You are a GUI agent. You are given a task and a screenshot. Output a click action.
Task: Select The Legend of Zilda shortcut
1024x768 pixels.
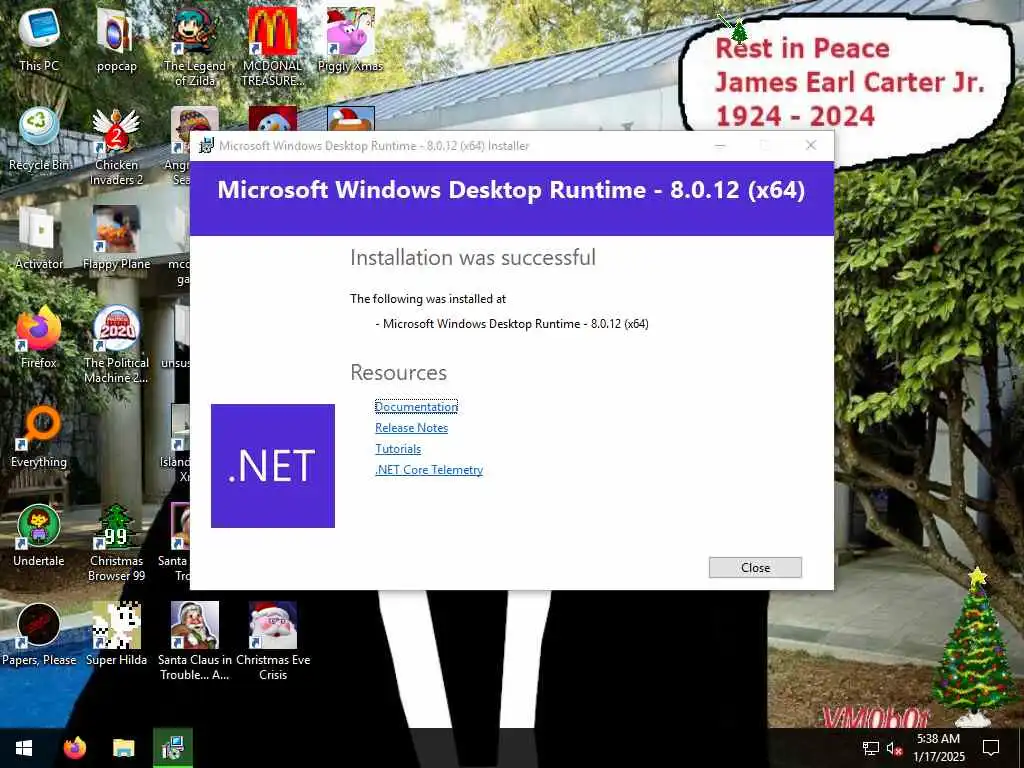pos(195,46)
